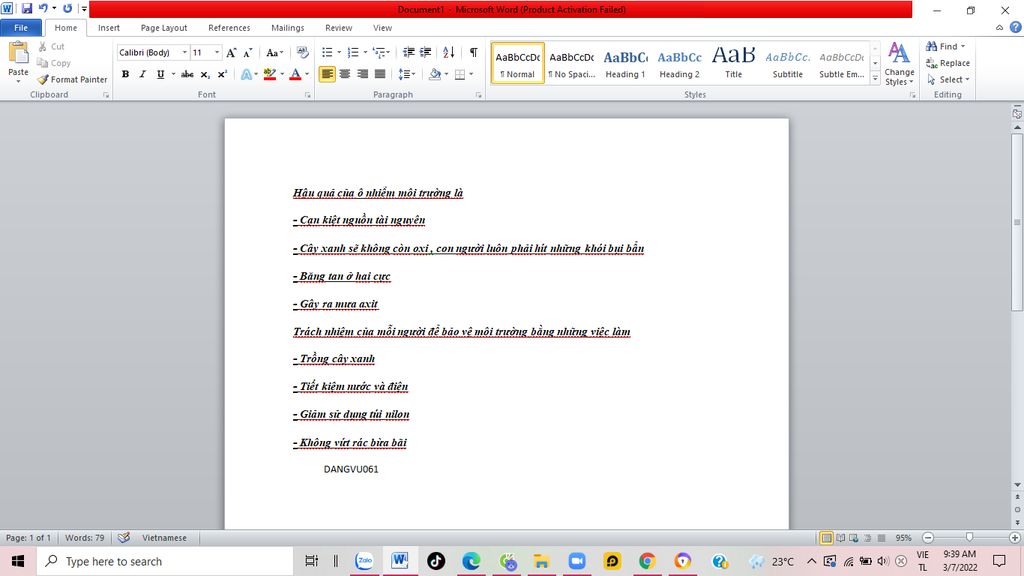Click Words: 79 count in status bar
This screenshot has height=576, width=1024.
point(84,537)
